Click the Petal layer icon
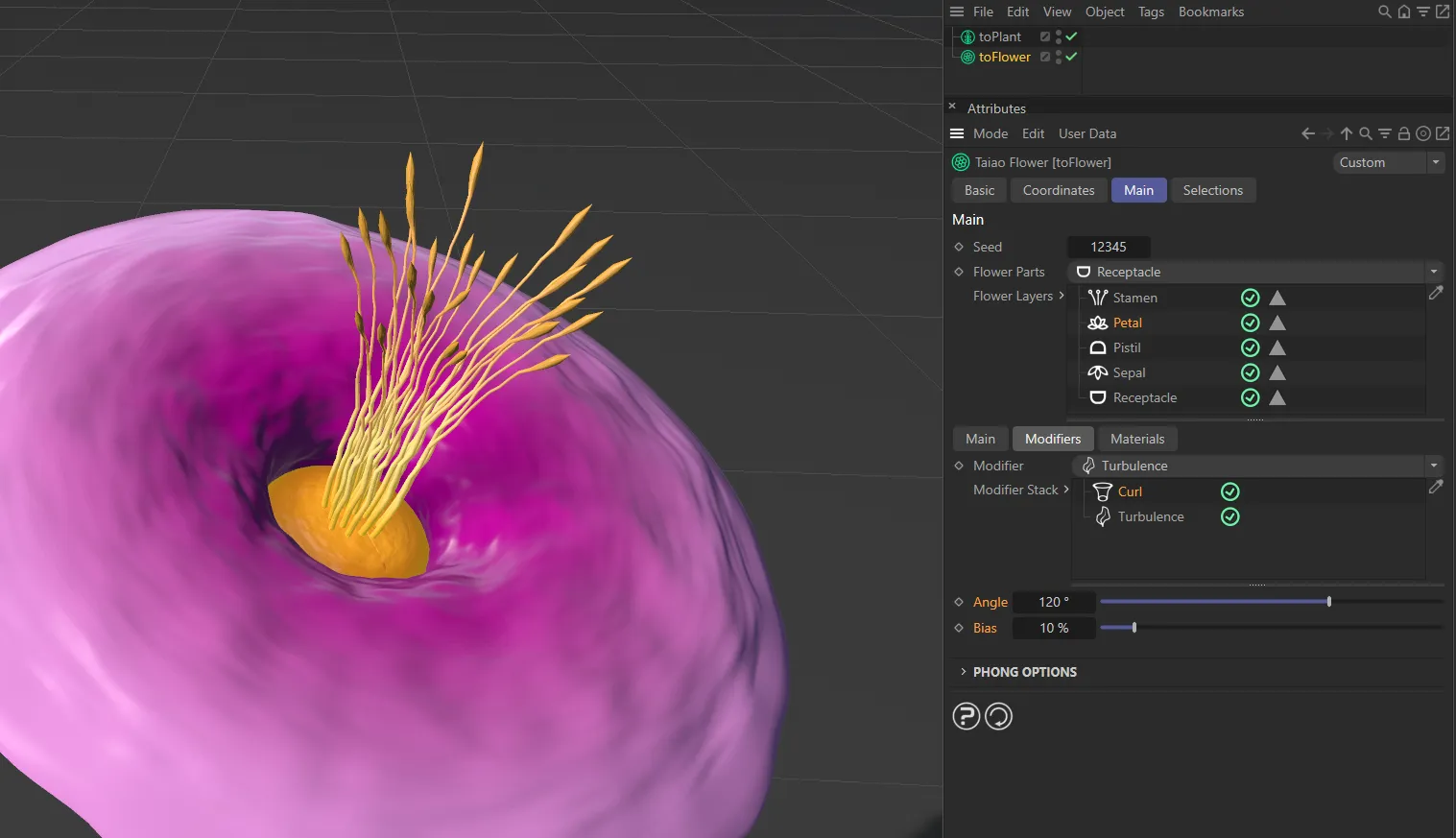1456x838 pixels. pos(1097,323)
